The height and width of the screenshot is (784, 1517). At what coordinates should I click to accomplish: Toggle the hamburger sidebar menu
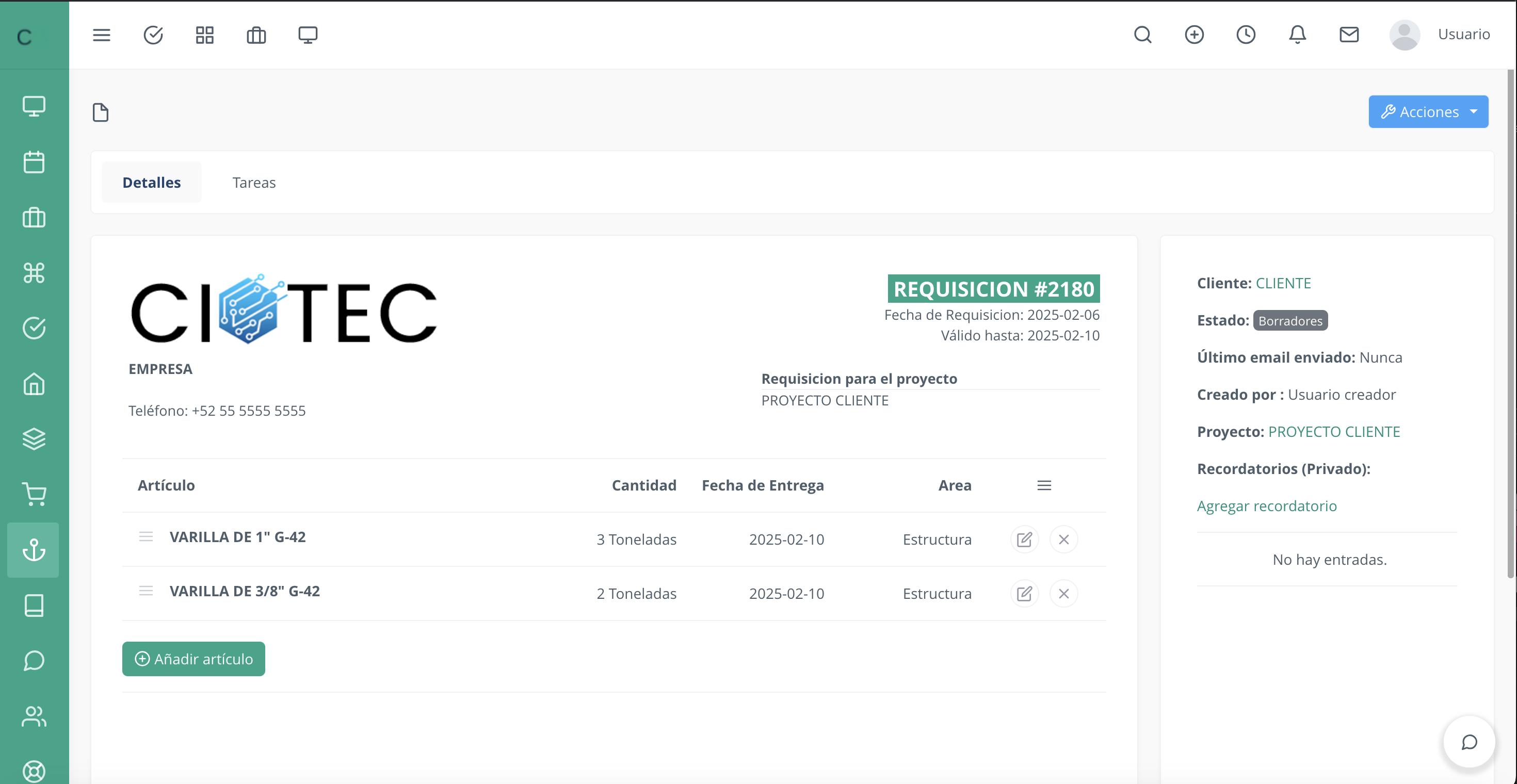(x=101, y=35)
